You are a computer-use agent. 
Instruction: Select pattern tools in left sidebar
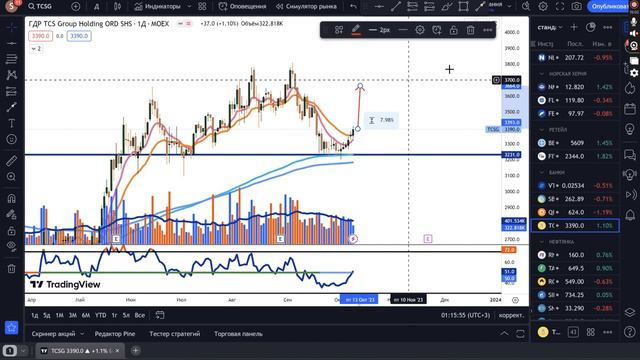click(11, 75)
